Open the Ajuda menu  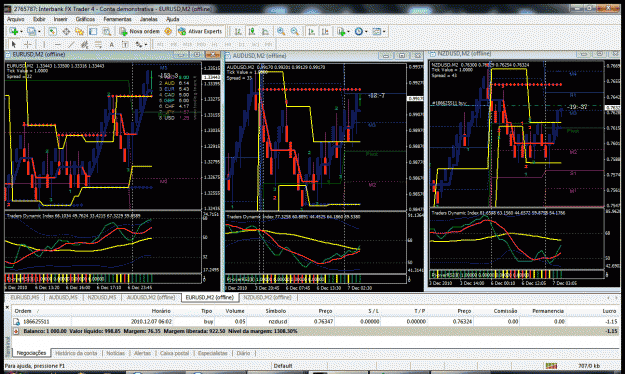tap(173, 19)
